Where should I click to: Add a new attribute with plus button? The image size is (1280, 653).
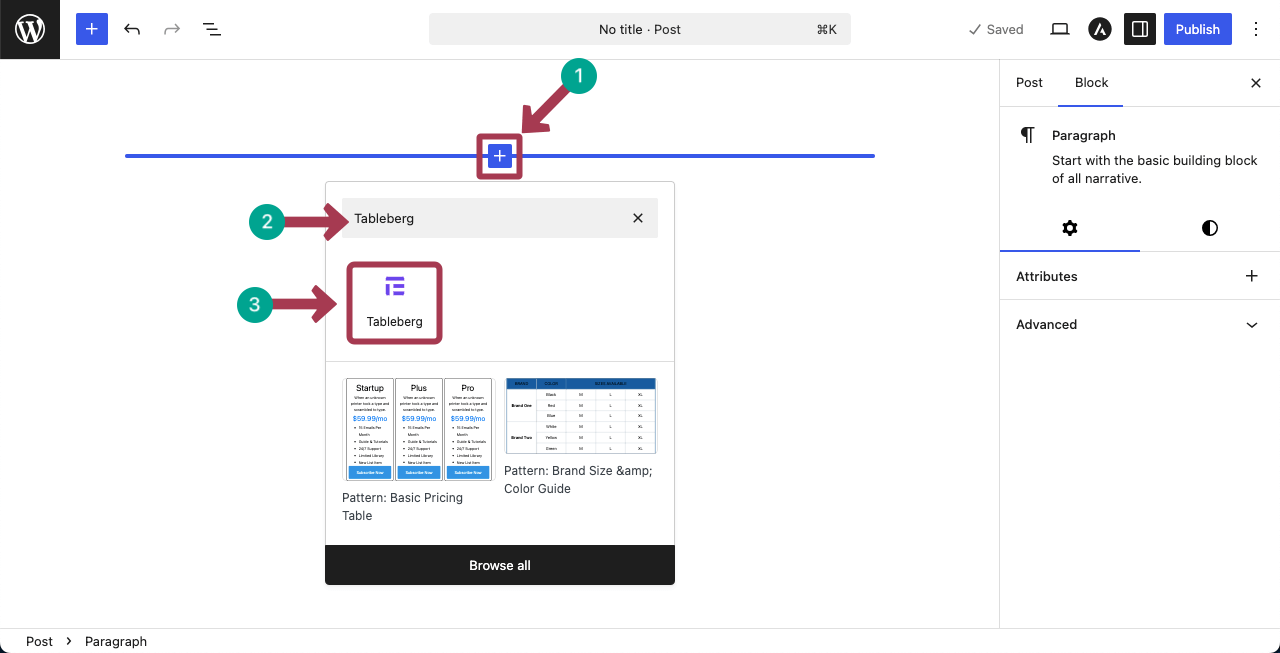[x=1252, y=276]
